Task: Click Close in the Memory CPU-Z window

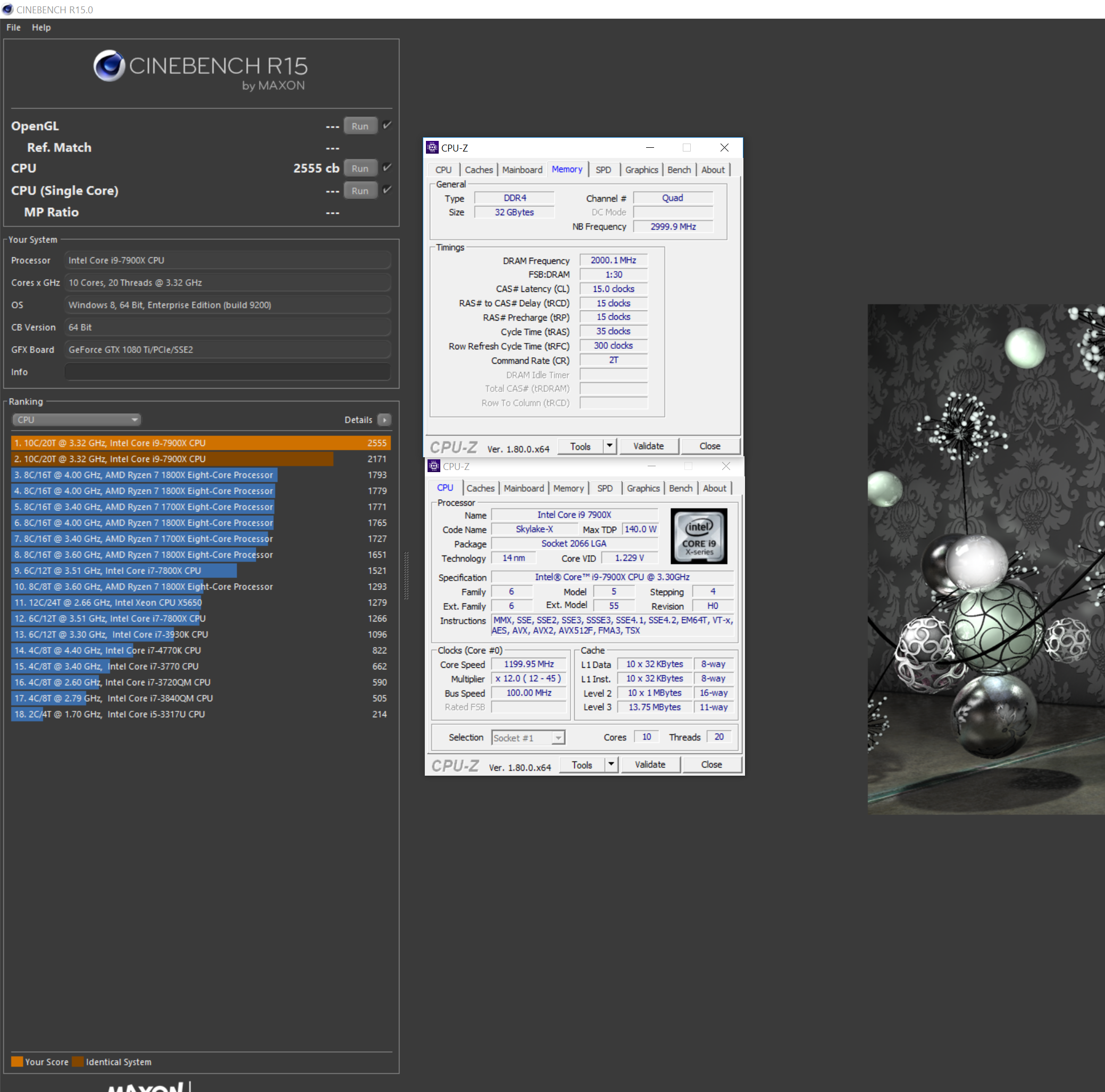Action: coord(710,446)
